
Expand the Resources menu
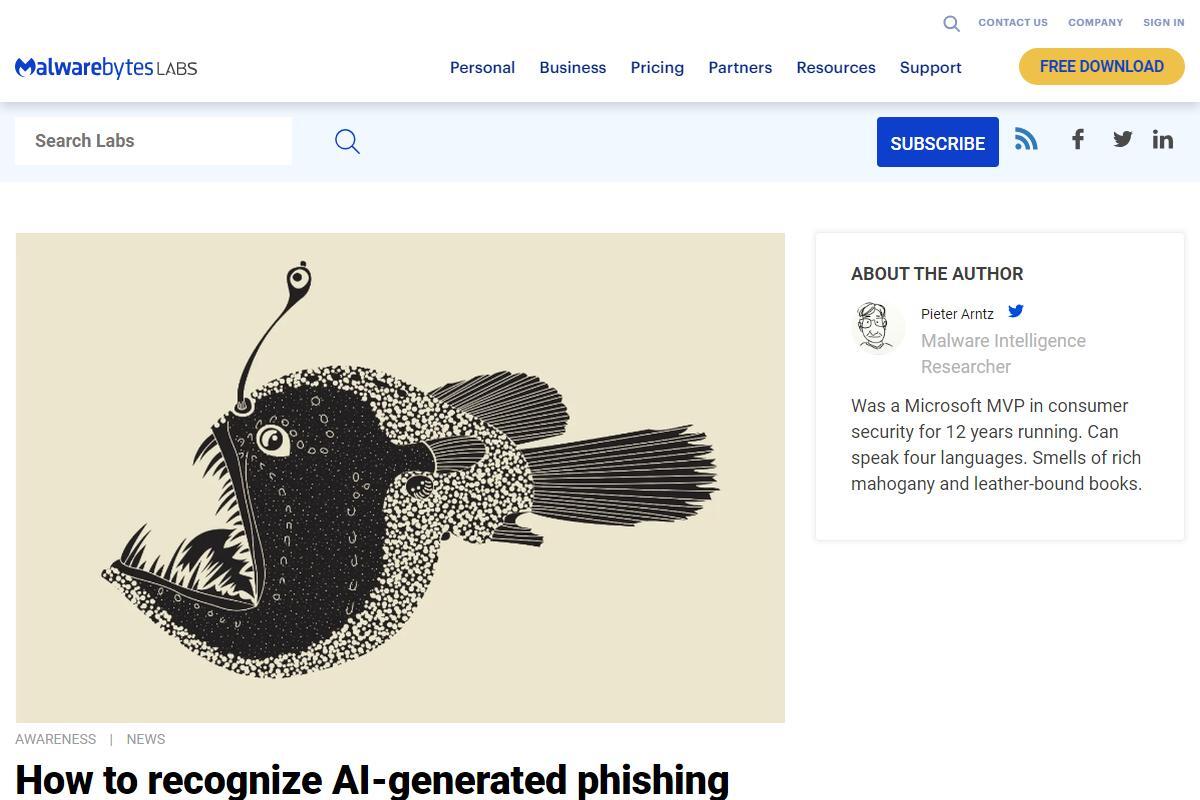pyautogui.click(x=836, y=67)
